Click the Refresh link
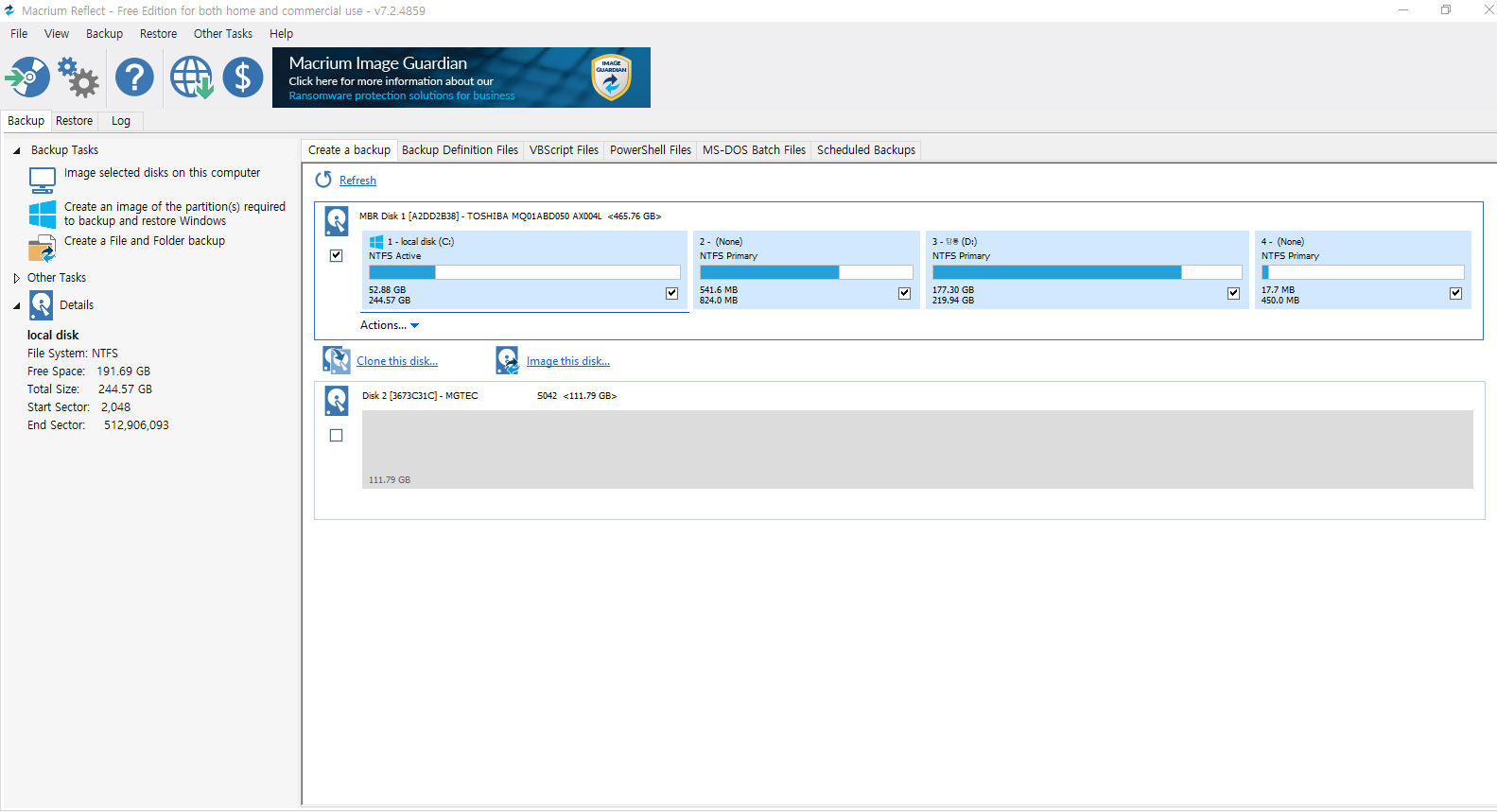Screen dimensions: 1497x812 coord(357,181)
